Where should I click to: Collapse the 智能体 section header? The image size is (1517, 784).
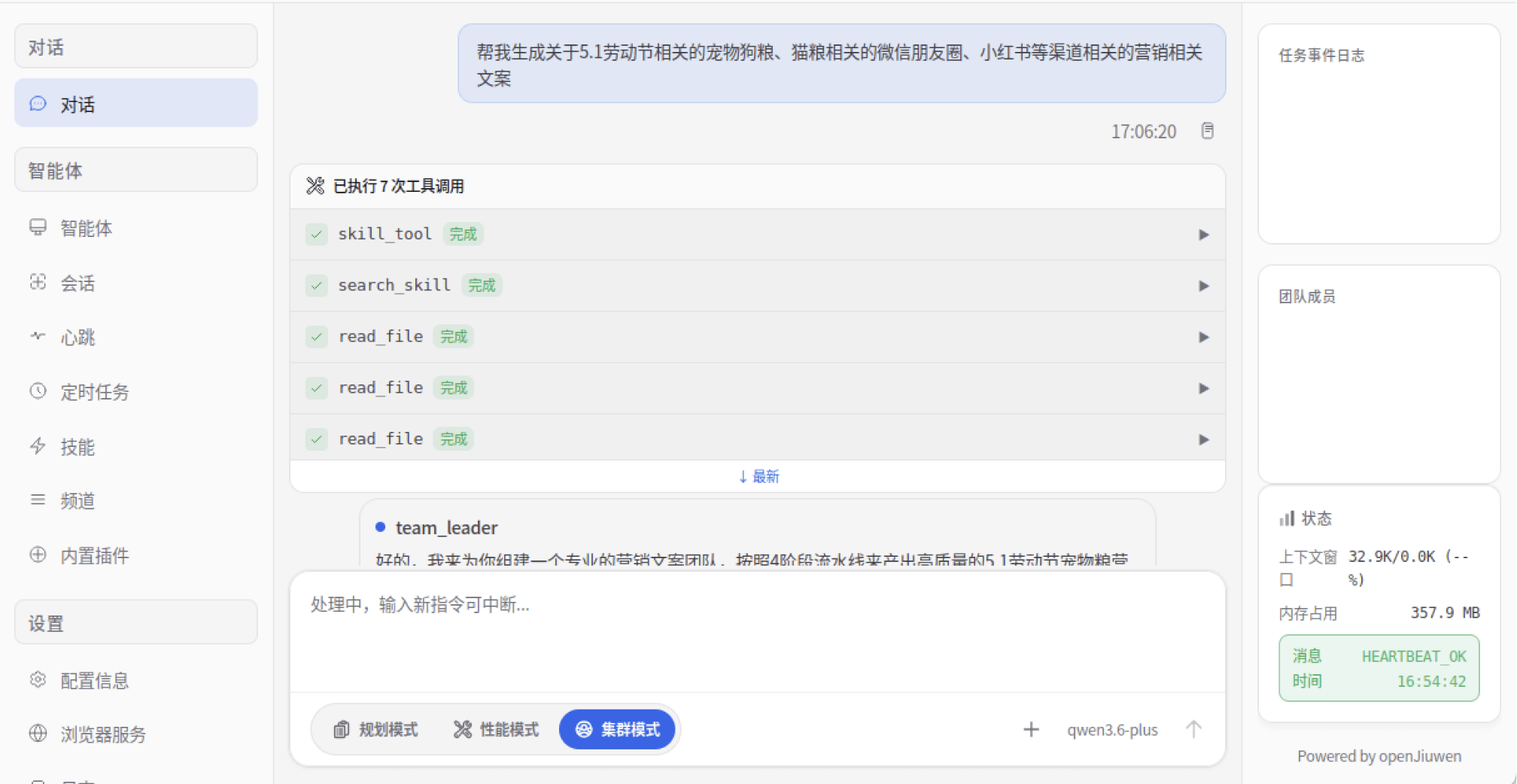[x=136, y=170]
